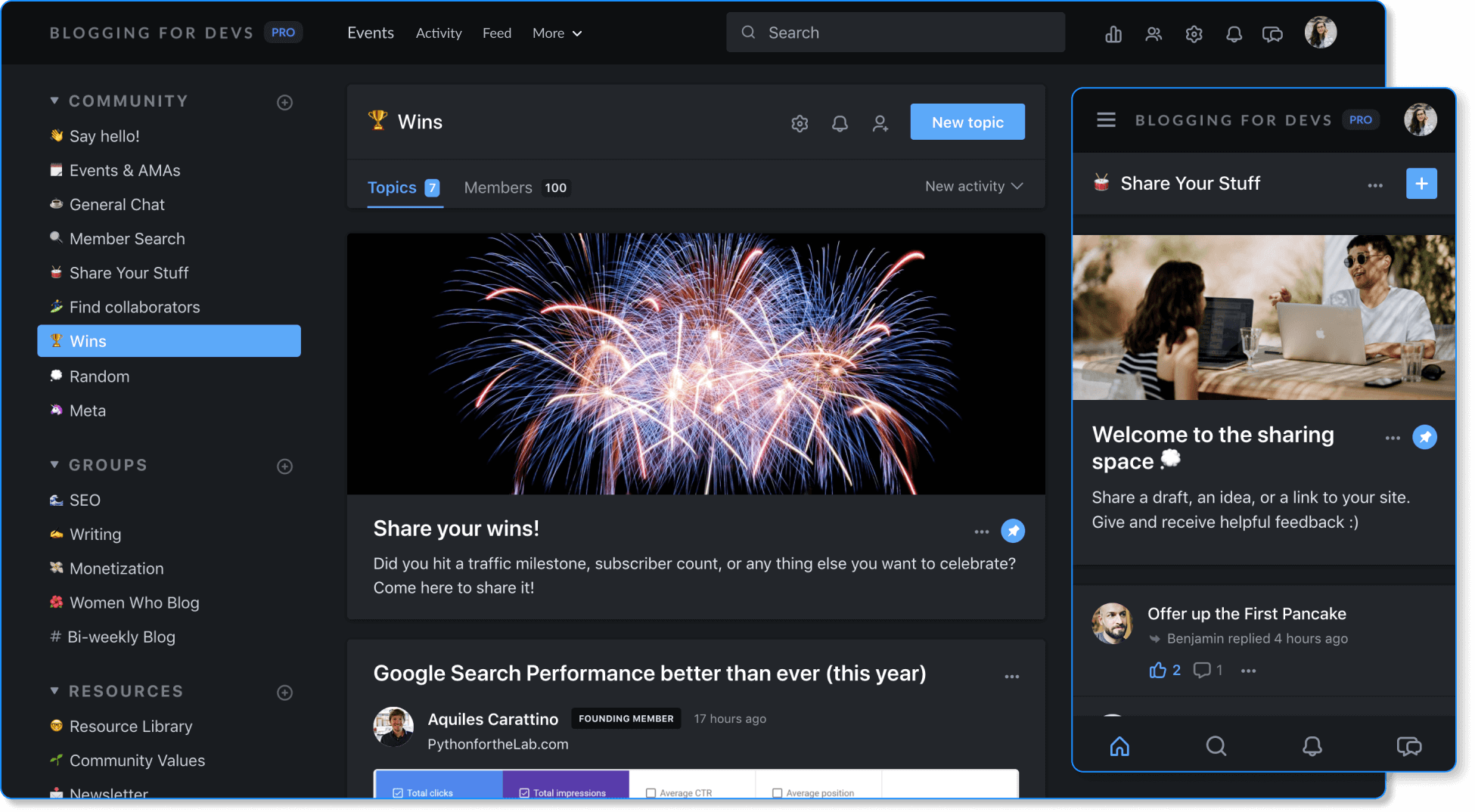Open Events in top navigation

coord(371,33)
